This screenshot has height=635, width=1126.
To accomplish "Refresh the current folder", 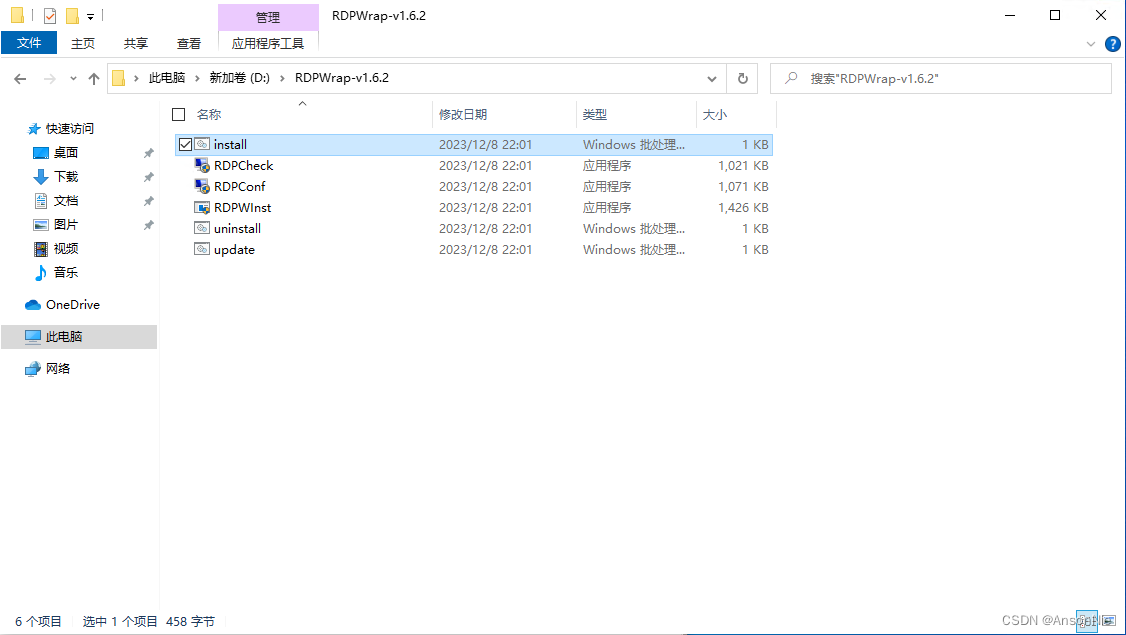I will (743, 78).
